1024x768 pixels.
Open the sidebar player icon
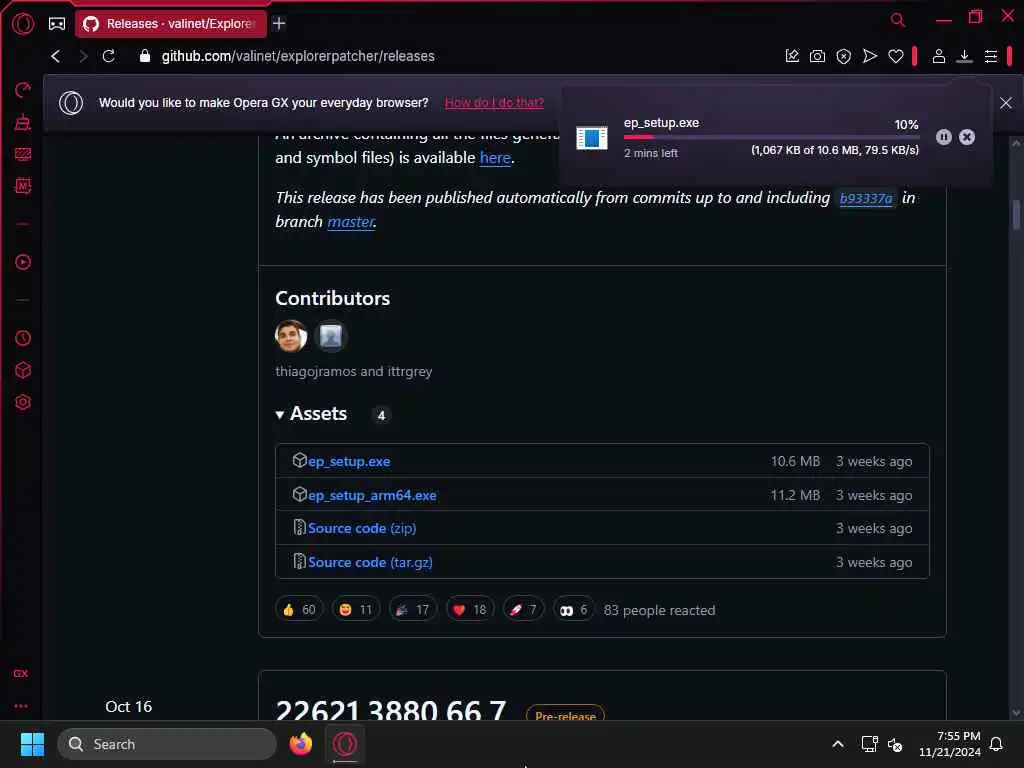click(x=23, y=263)
